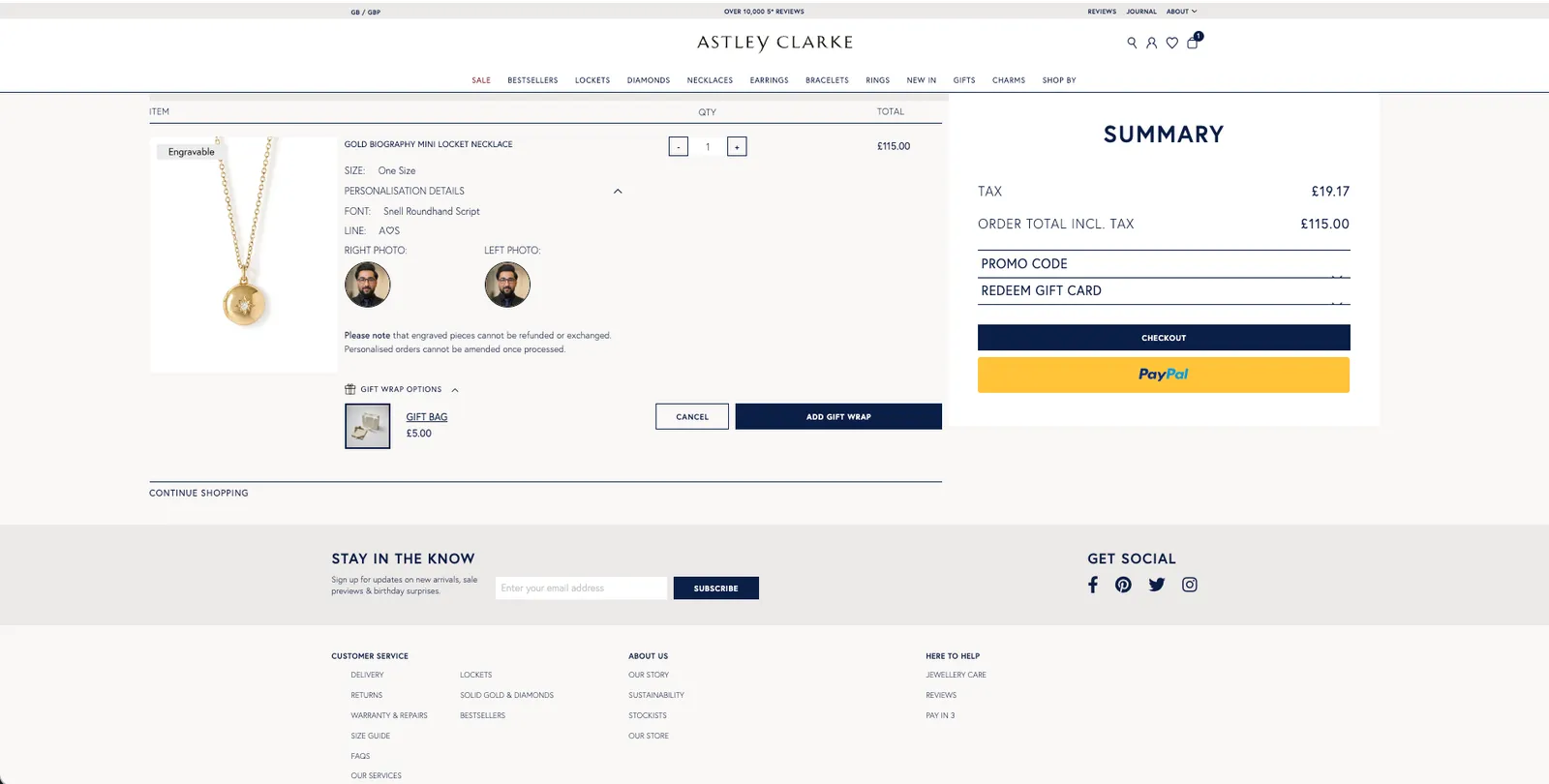Image resolution: width=1549 pixels, height=784 pixels.
Task: Open the Bestsellers menu
Action: tap(532, 80)
